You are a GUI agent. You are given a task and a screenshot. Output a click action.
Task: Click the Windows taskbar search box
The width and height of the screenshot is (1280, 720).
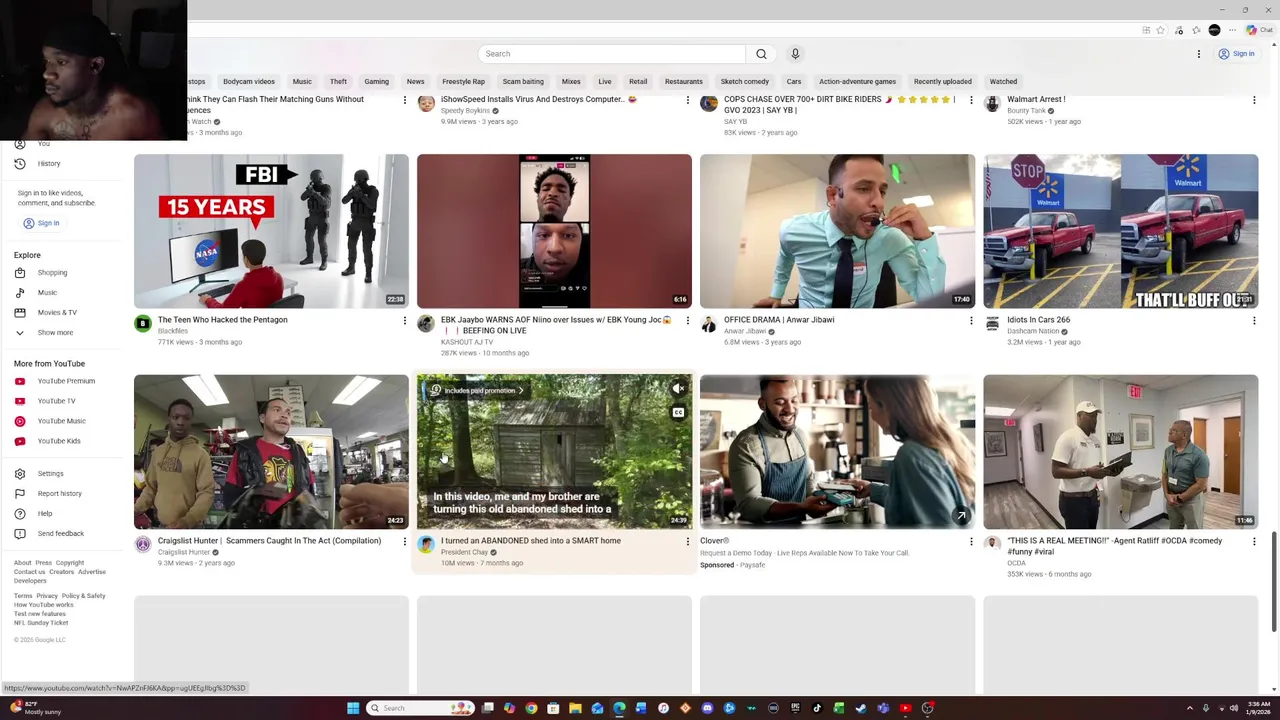tap(420, 708)
